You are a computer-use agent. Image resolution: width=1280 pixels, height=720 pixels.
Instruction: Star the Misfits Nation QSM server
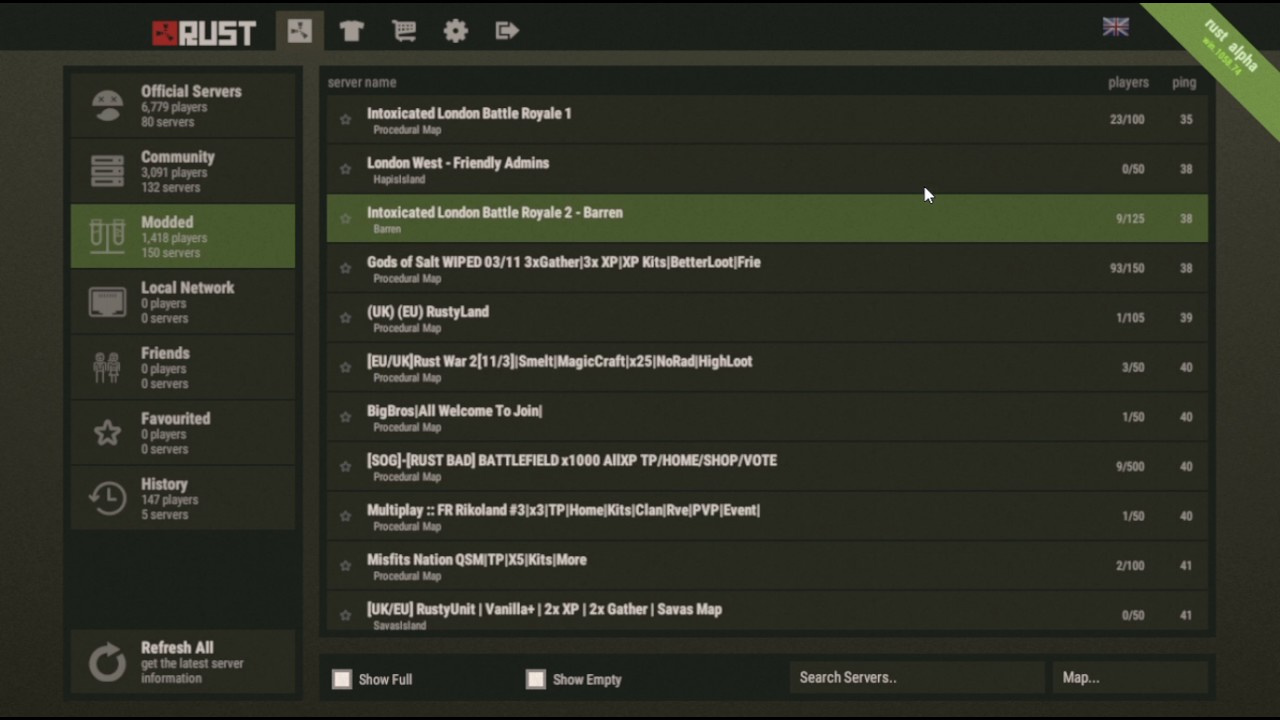[345, 566]
